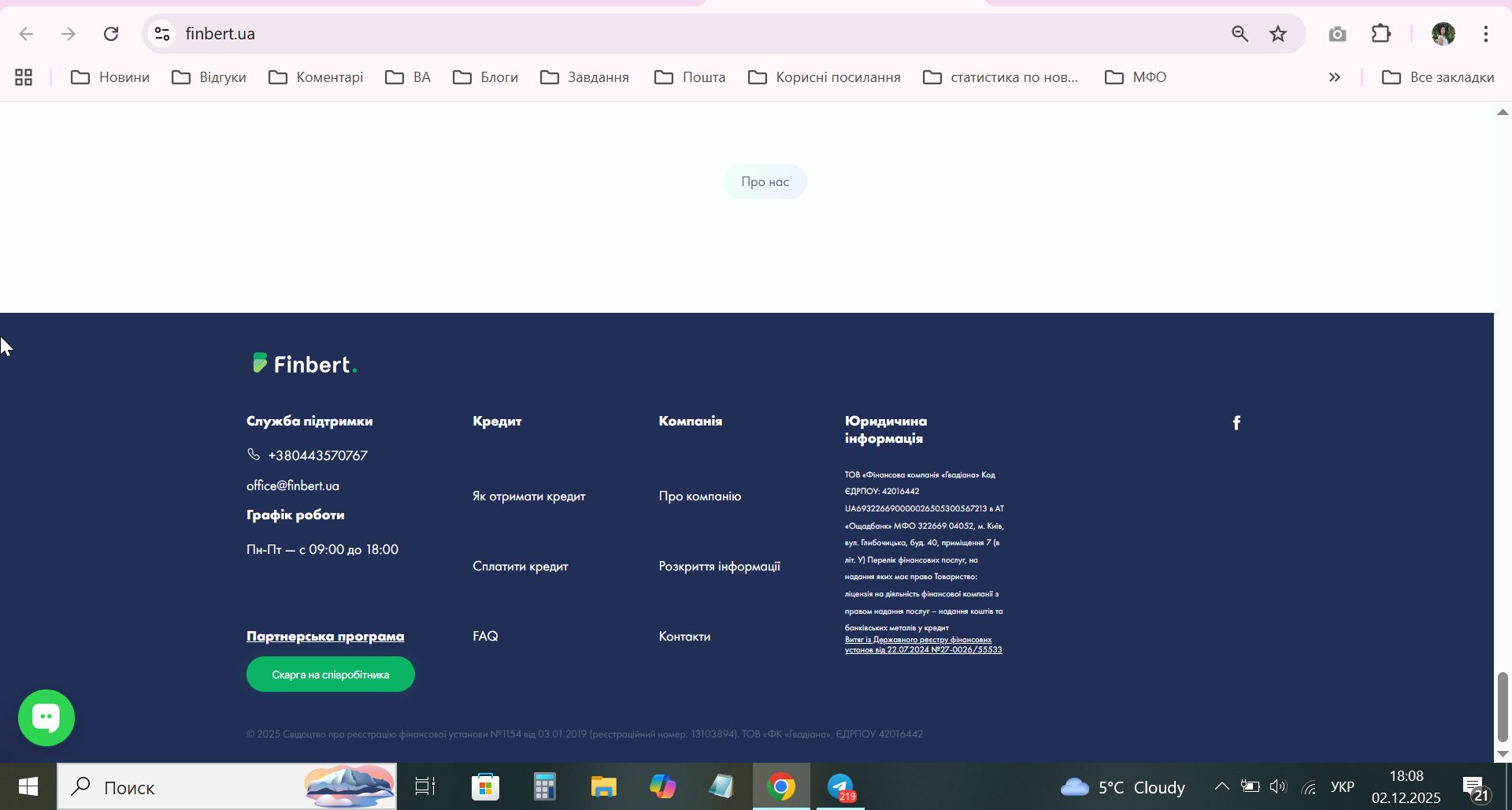1512x810 pixels.
Task: Open Telegram from the taskbar
Action: 841,786
